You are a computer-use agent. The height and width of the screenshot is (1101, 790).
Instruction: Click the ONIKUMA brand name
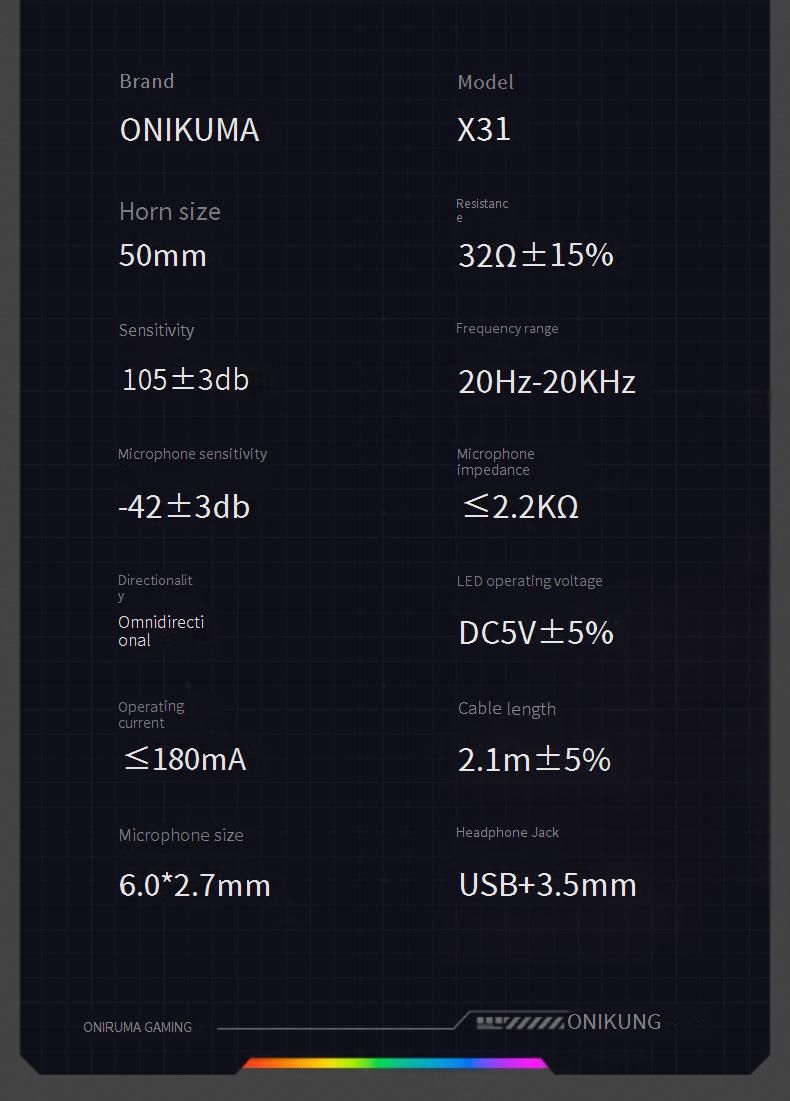[x=189, y=130]
